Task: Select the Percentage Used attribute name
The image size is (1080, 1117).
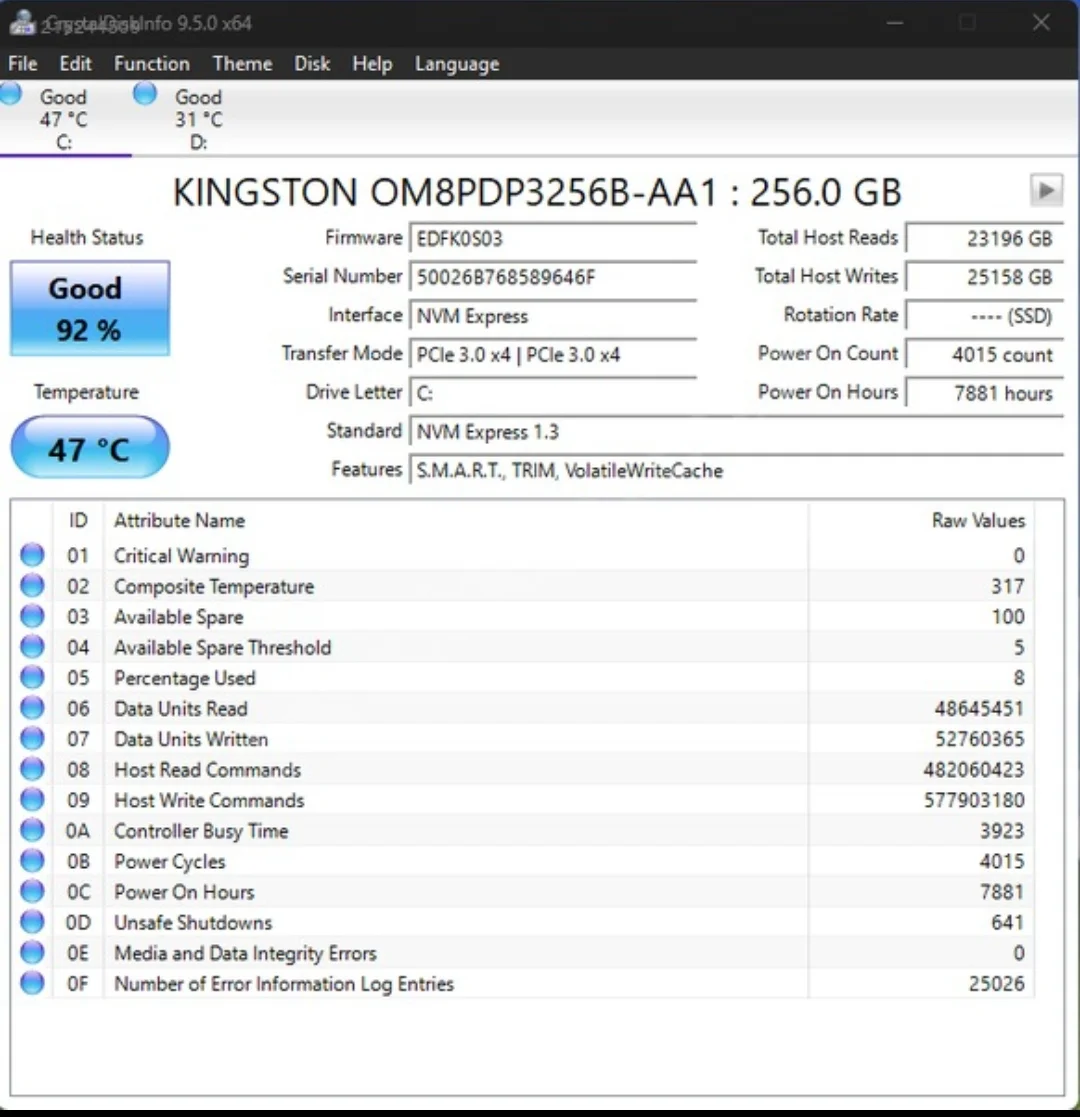Action: (185, 678)
